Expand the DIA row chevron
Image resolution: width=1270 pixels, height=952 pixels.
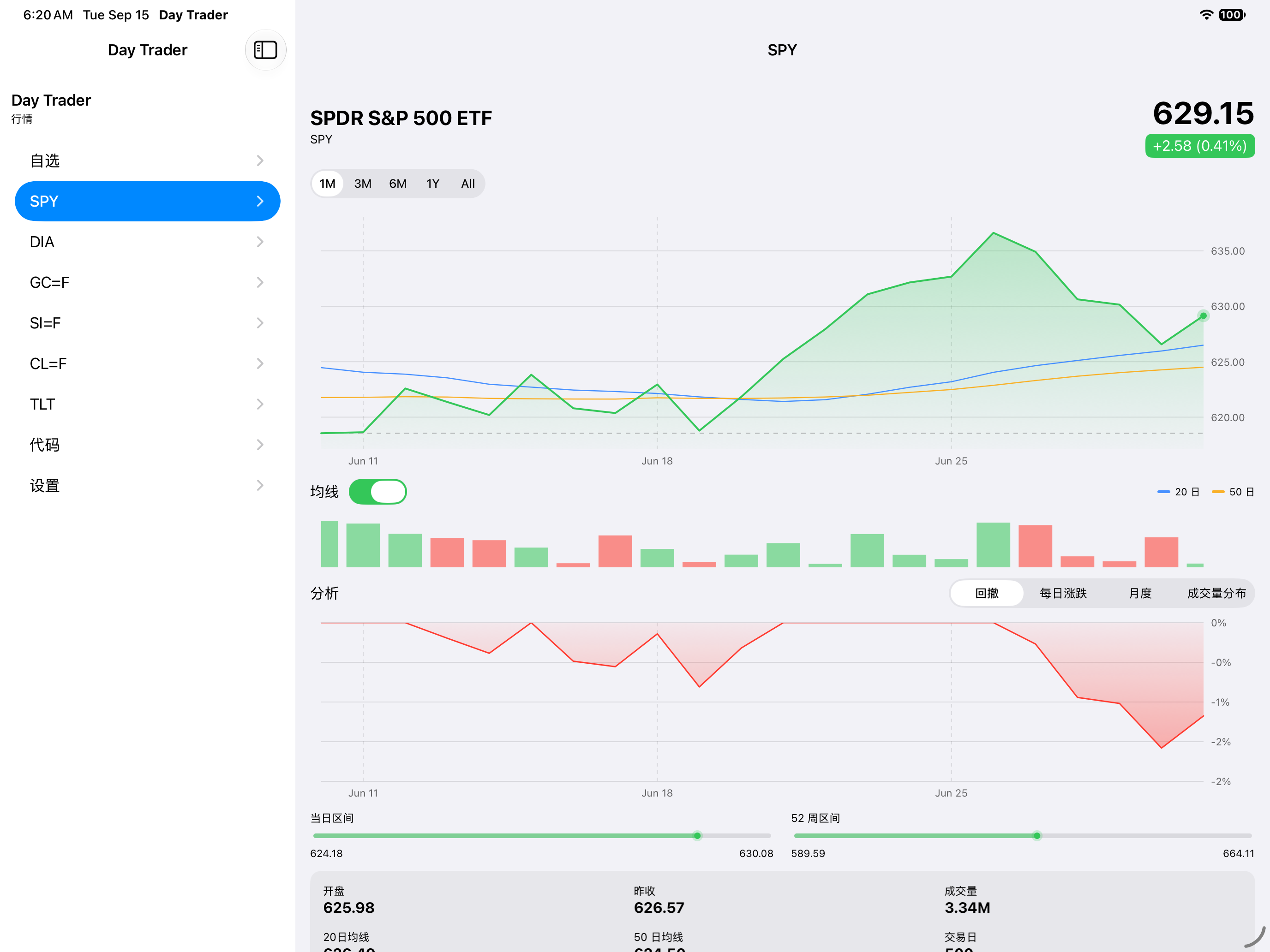260,242
